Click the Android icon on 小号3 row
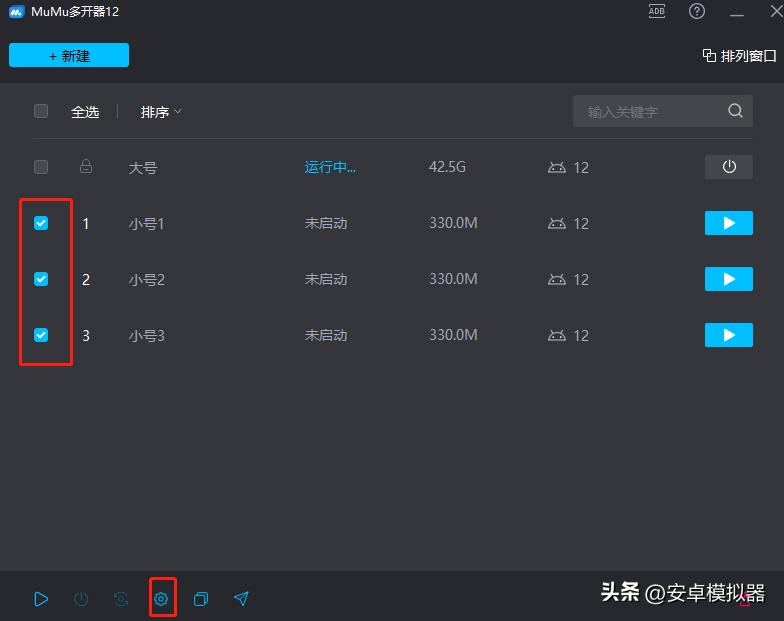 tap(556, 335)
